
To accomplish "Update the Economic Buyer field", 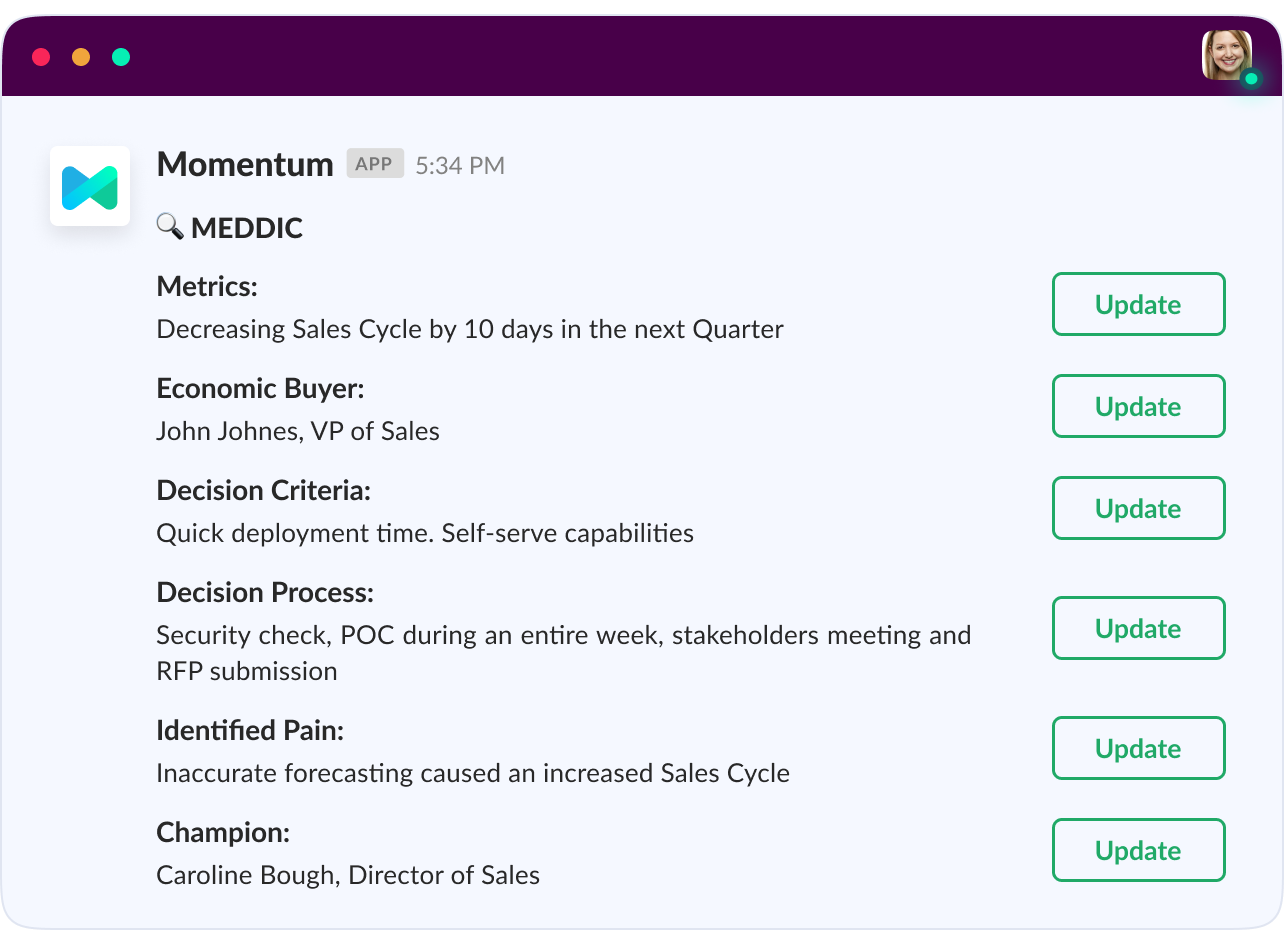I will point(1138,406).
